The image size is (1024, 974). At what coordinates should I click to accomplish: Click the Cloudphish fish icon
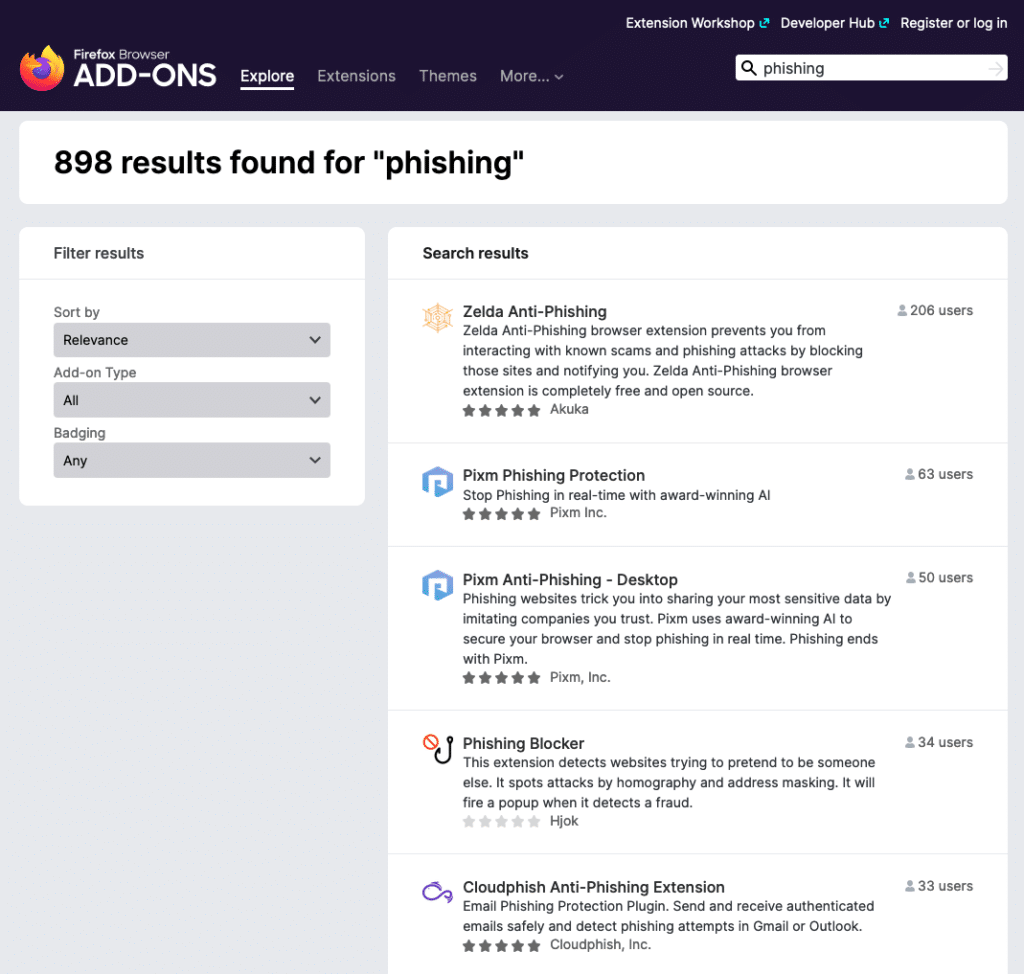pyautogui.click(x=437, y=892)
